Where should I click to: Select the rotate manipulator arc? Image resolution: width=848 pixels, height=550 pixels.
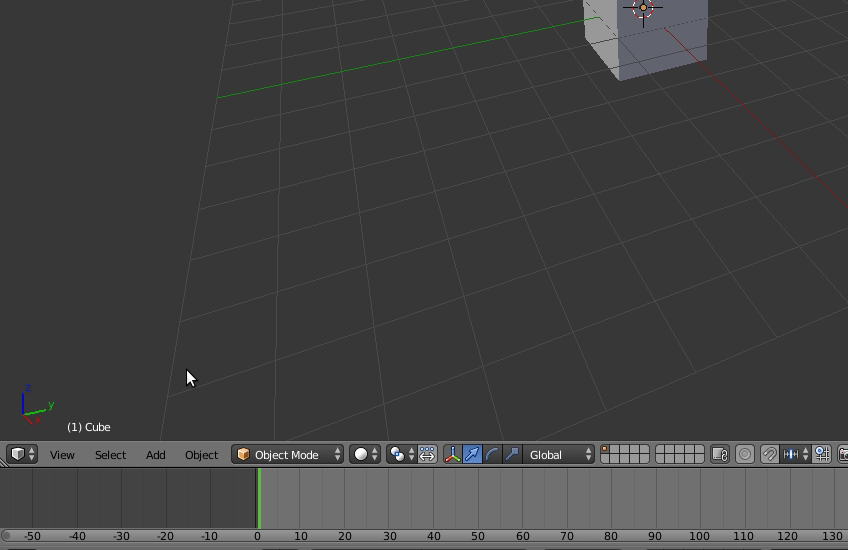pyautogui.click(x=492, y=454)
